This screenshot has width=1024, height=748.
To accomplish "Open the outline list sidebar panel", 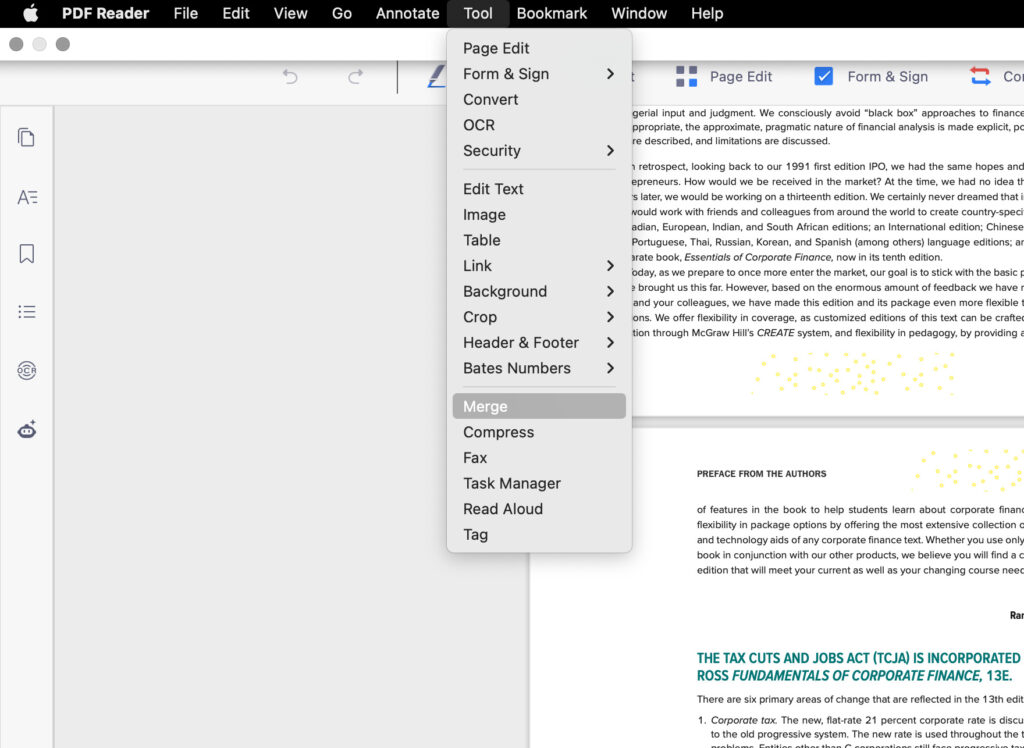I will 26,311.
